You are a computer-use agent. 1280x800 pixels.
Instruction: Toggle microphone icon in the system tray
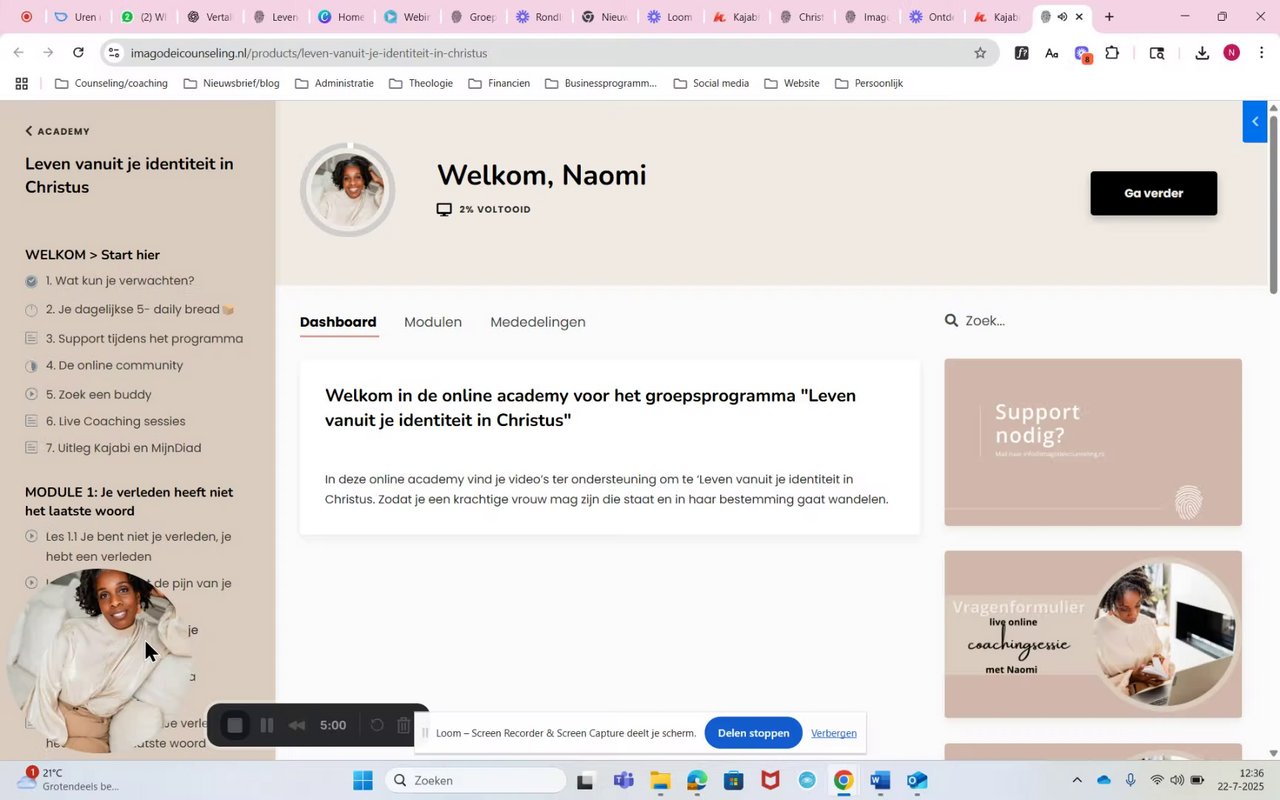pyautogui.click(x=1130, y=781)
